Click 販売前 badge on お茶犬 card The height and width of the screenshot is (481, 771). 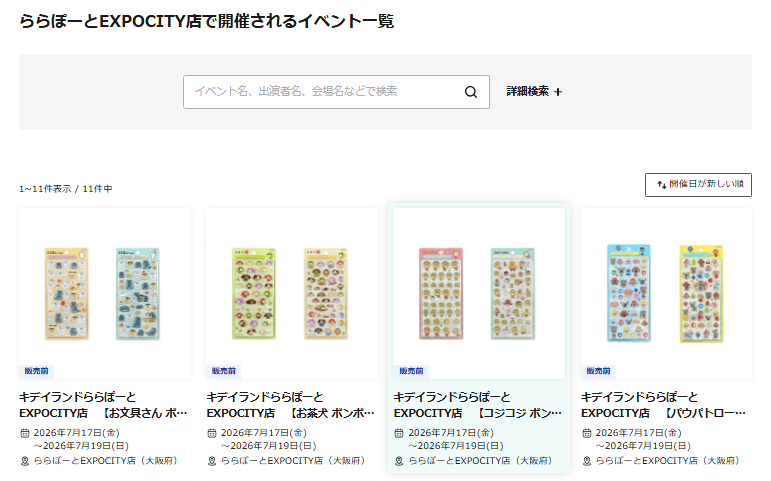coord(224,371)
